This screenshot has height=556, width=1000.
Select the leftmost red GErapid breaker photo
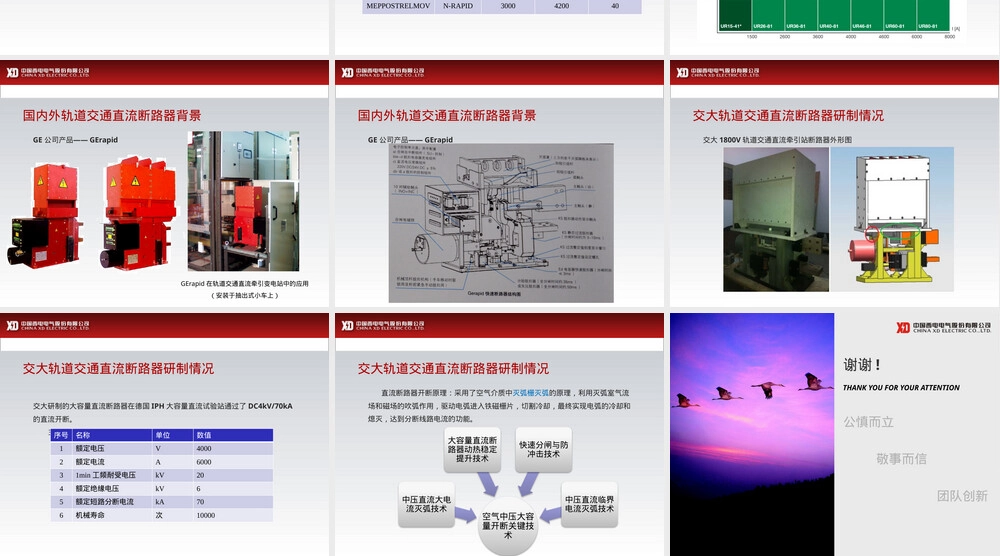(45, 215)
